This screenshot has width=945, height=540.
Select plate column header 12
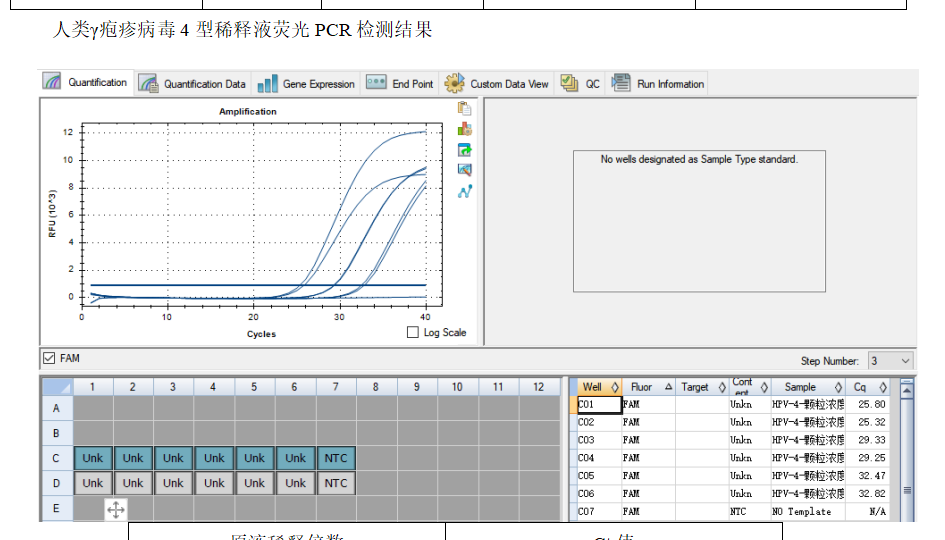click(x=539, y=387)
